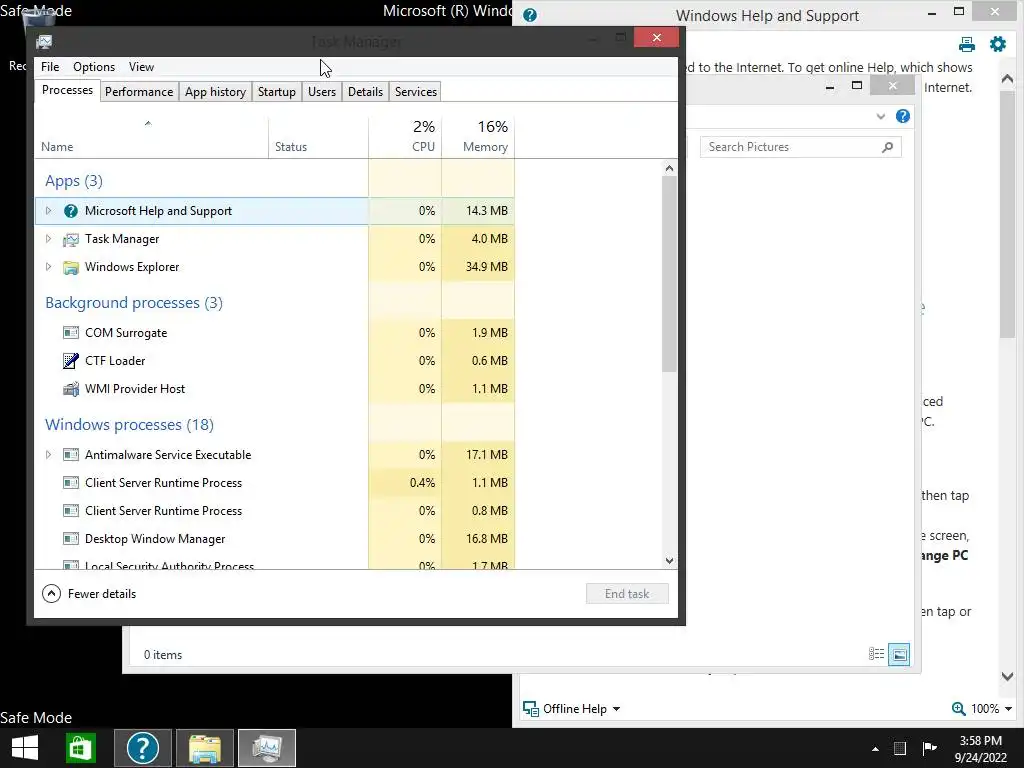Switch to the Startup tab

(x=277, y=91)
